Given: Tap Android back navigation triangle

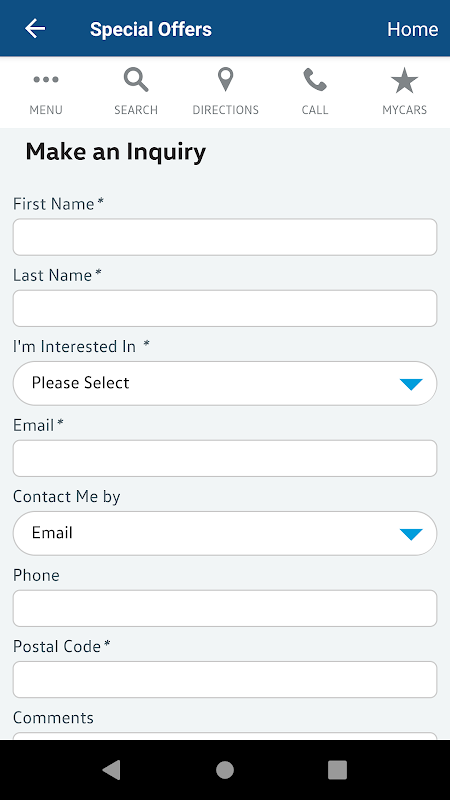Looking at the screenshot, I should 111,769.
